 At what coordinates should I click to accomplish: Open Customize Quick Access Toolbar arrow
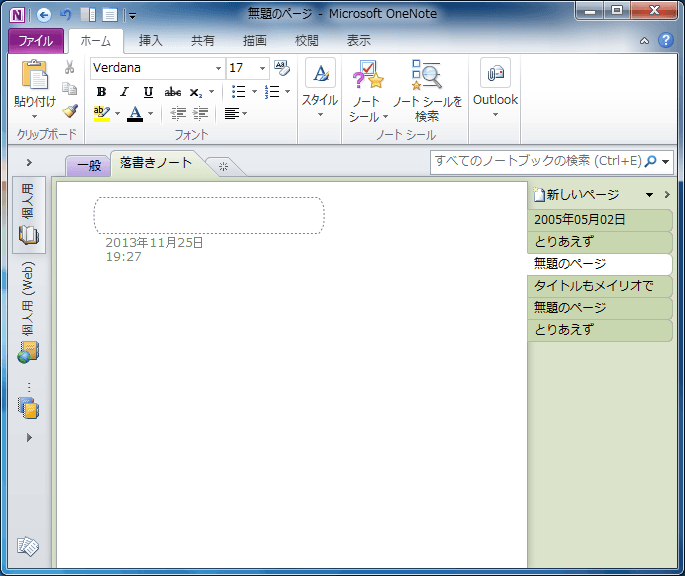(x=132, y=16)
